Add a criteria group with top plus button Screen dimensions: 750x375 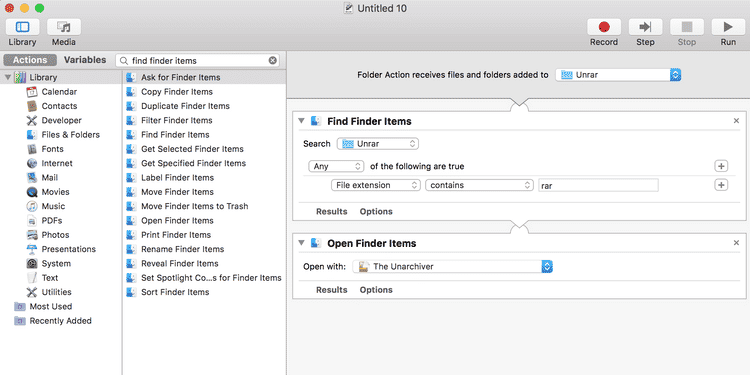coord(721,166)
